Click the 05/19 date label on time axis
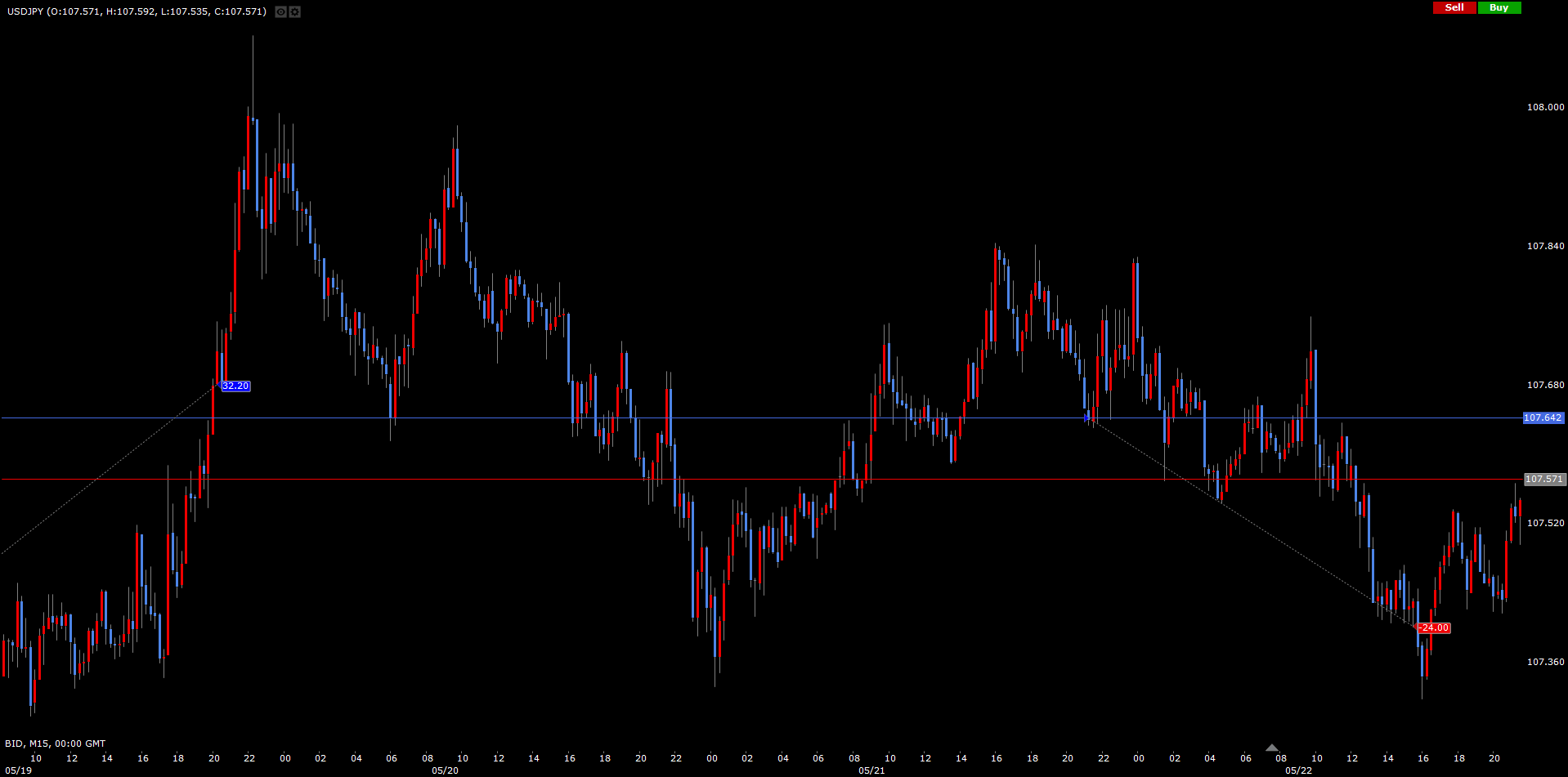 (x=18, y=770)
